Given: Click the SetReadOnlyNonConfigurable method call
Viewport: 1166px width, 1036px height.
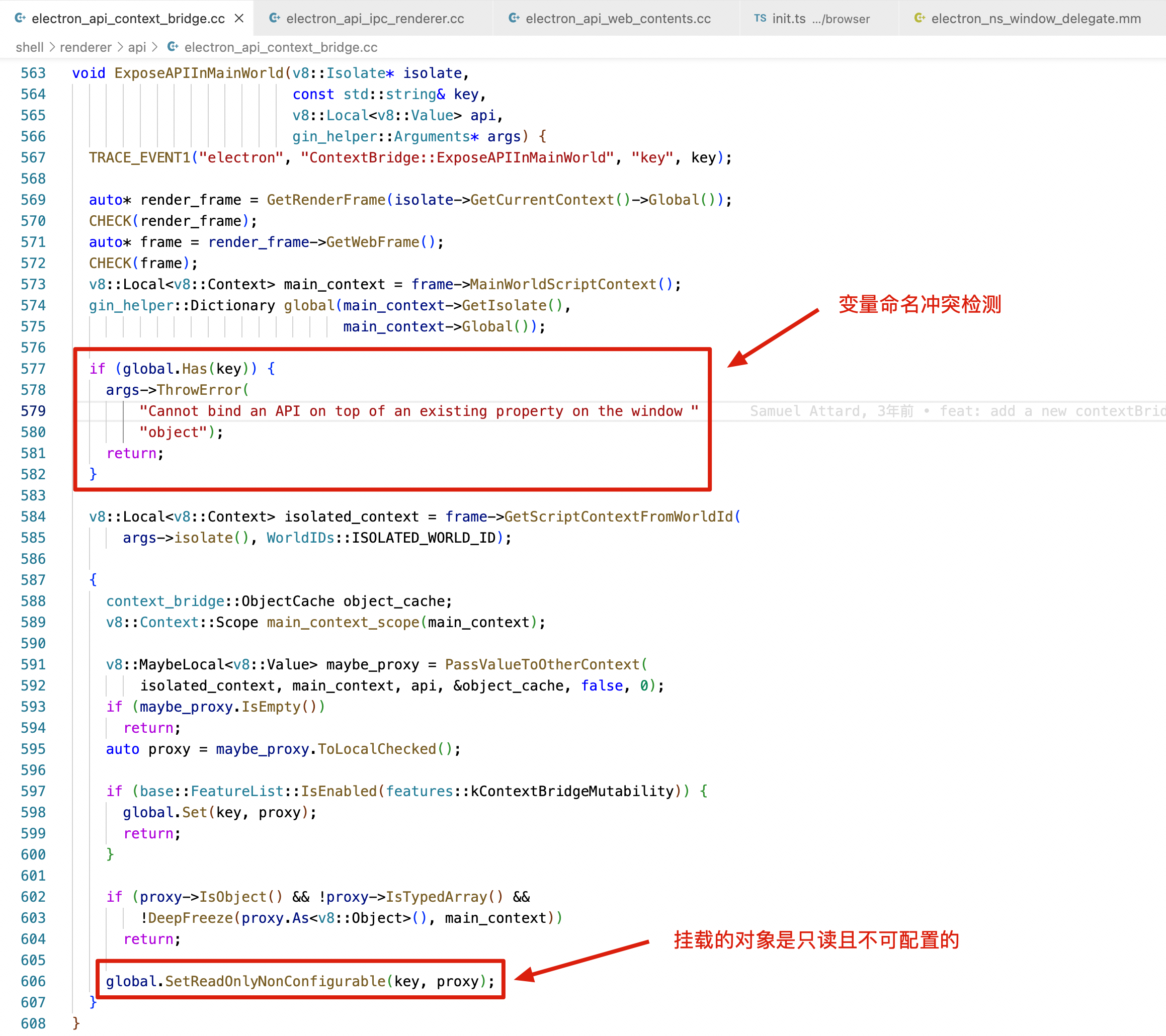Looking at the screenshot, I should tap(275, 981).
